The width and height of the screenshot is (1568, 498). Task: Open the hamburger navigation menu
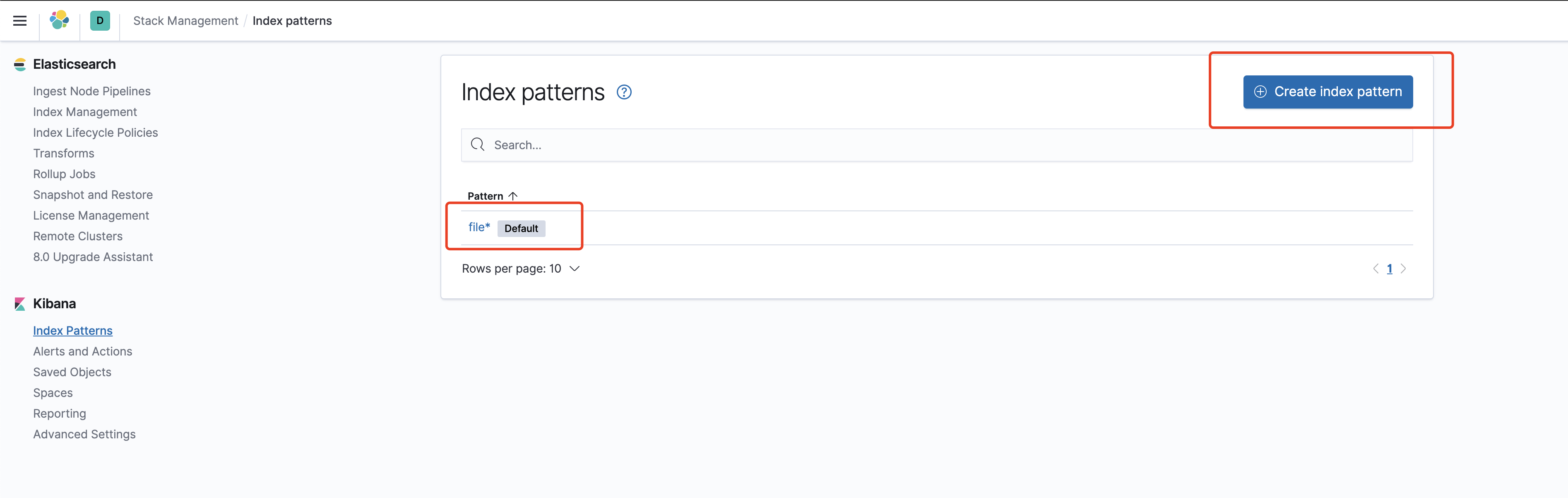[19, 21]
